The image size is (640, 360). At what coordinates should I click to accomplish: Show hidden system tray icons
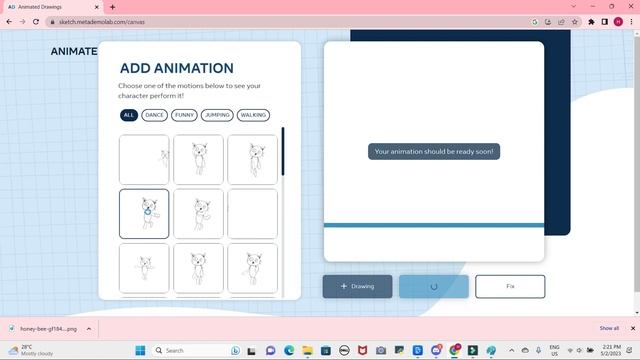point(511,350)
